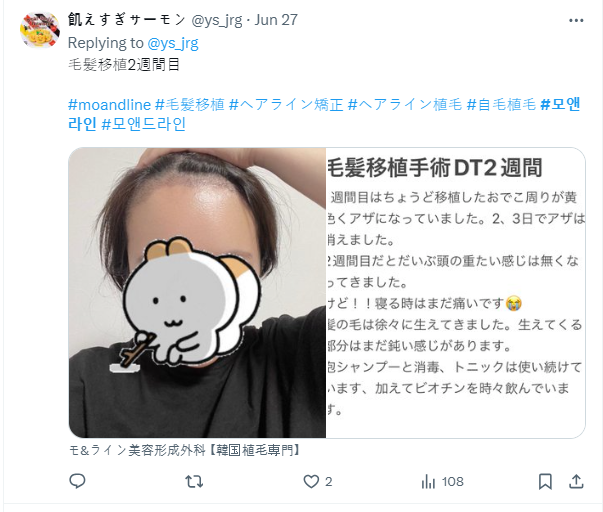Click the retweet arrows icon
The height and width of the screenshot is (512, 603).
(194, 481)
